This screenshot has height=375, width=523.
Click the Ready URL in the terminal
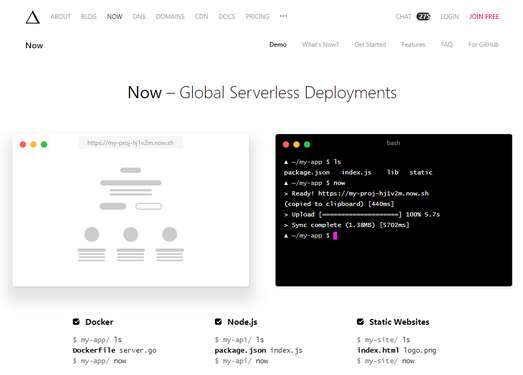pyautogui.click(x=373, y=194)
